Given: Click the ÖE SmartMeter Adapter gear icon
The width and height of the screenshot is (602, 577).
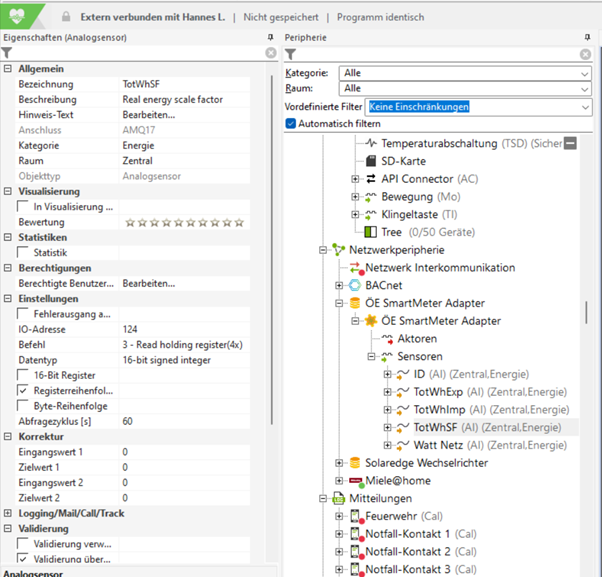Looking at the screenshot, I should tap(371, 321).
